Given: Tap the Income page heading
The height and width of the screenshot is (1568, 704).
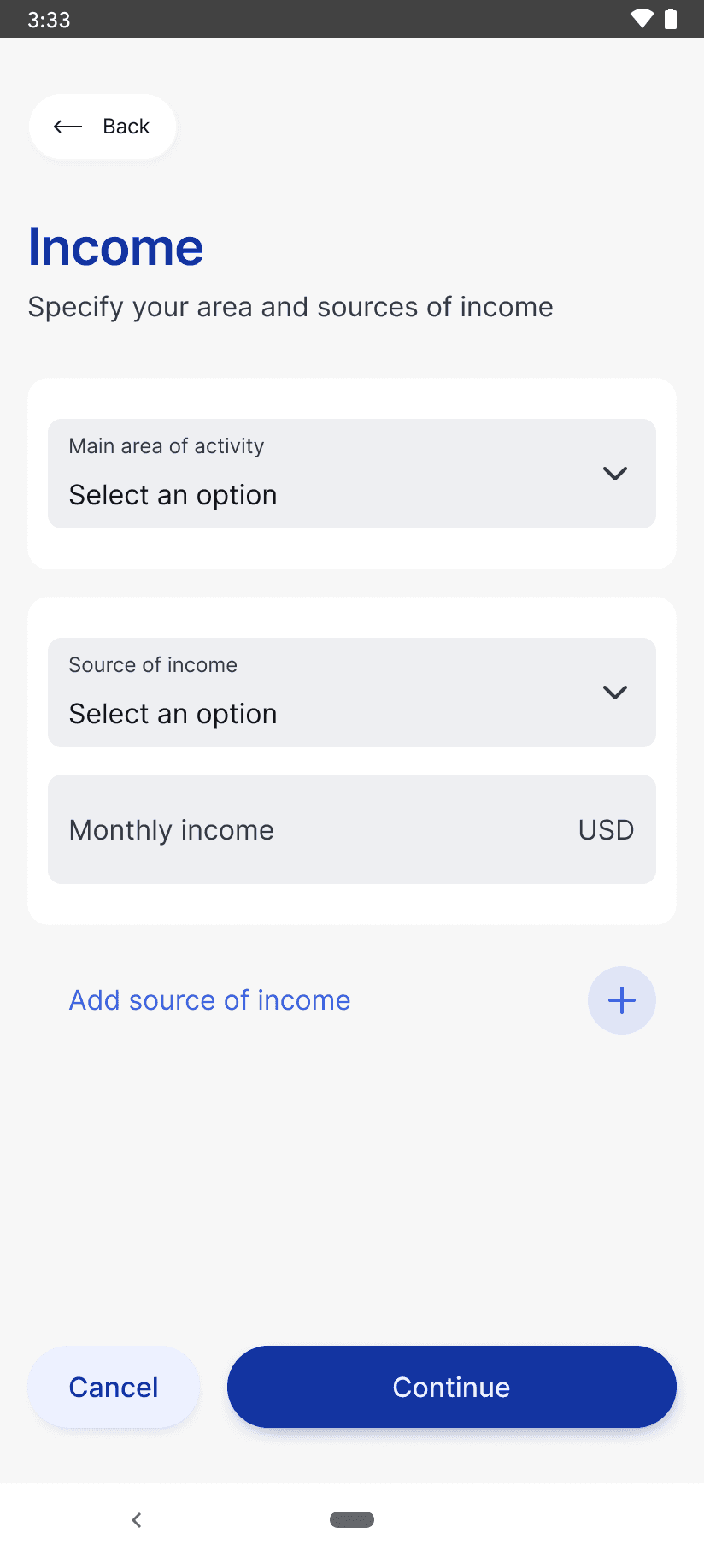Looking at the screenshot, I should coord(116,248).
